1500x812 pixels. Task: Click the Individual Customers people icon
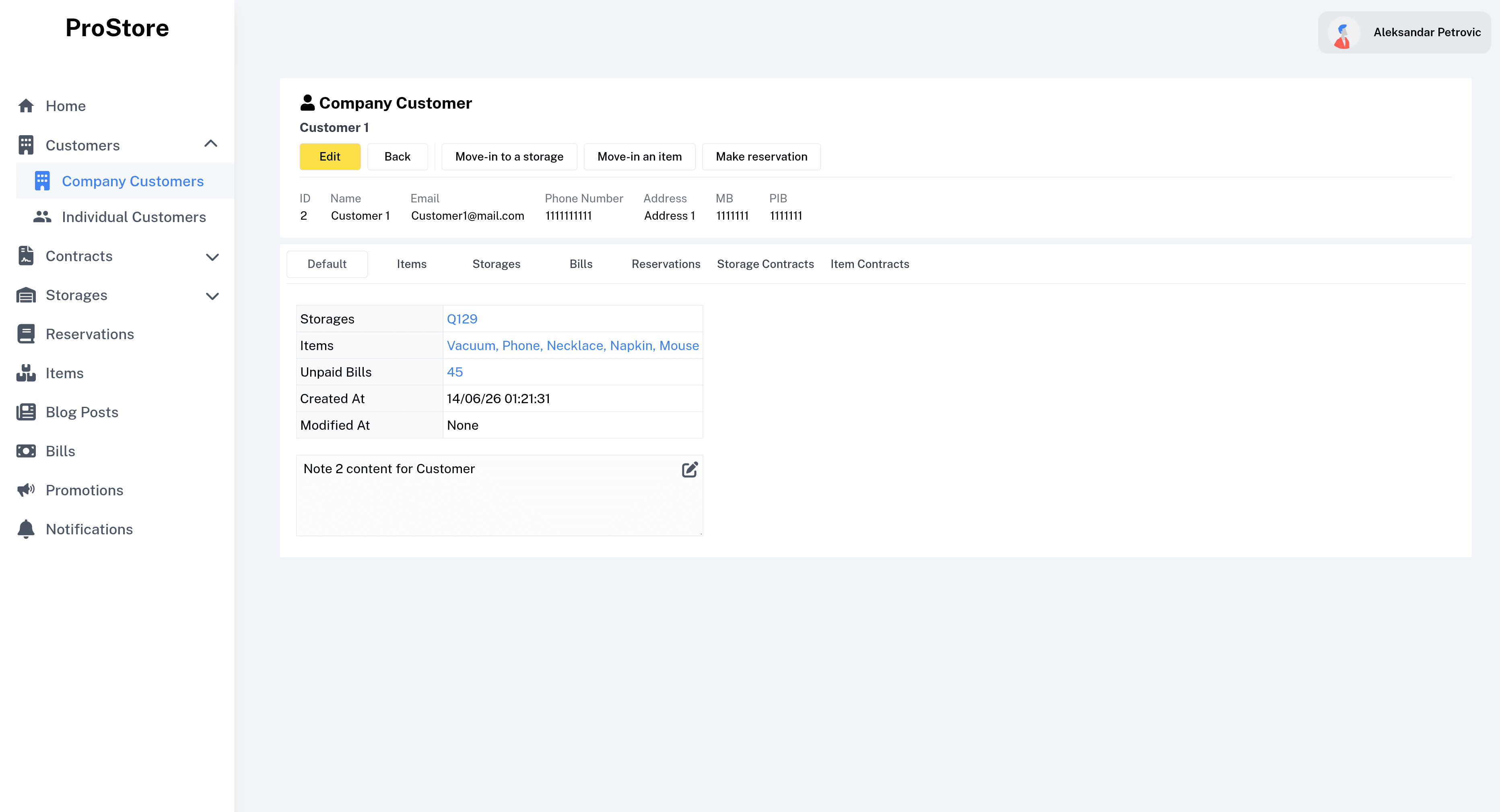[42, 217]
